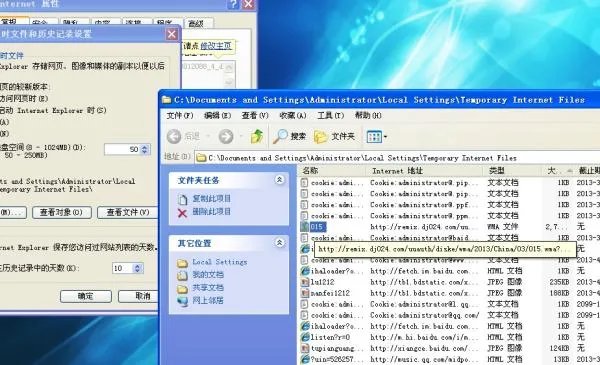Click the 修改主页 link
600x365 pixels.
click(x=216, y=46)
